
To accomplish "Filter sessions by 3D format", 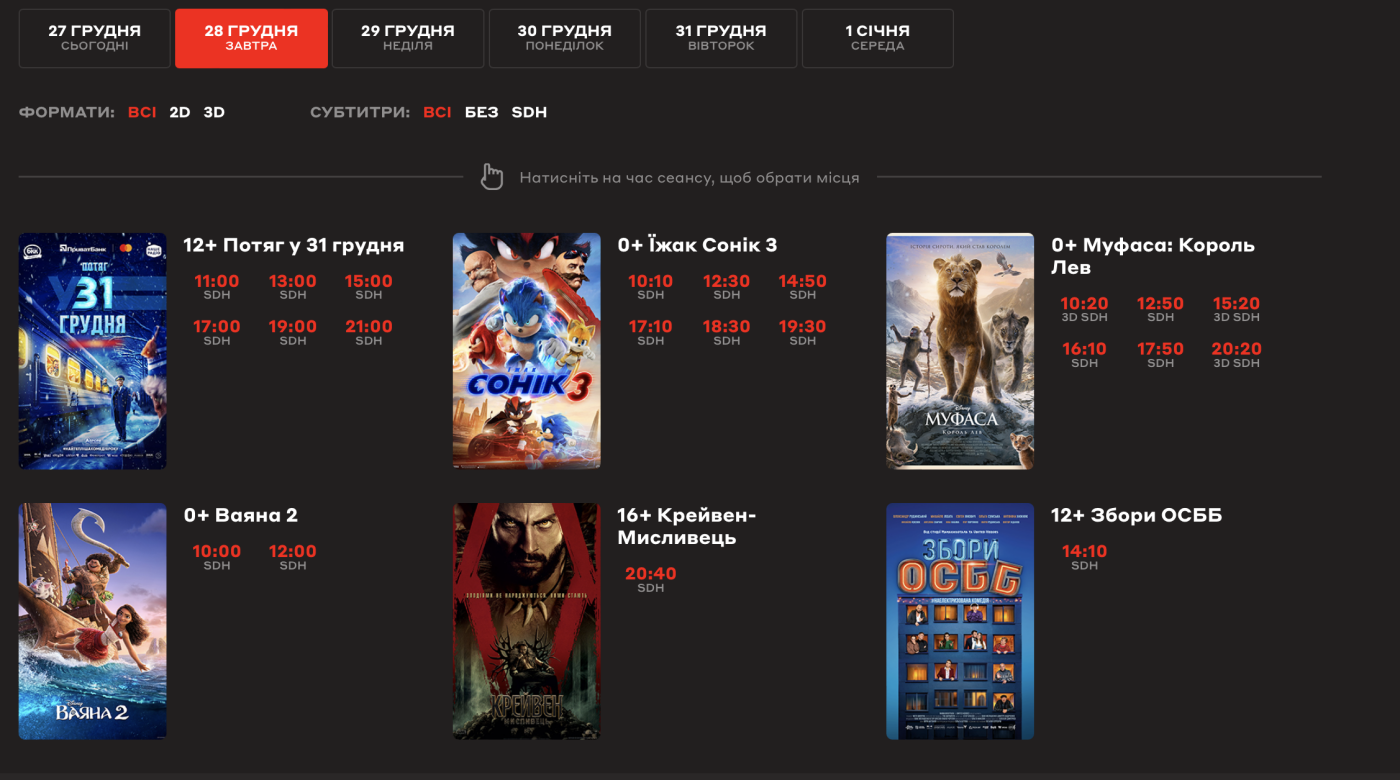I will coord(214,113).
